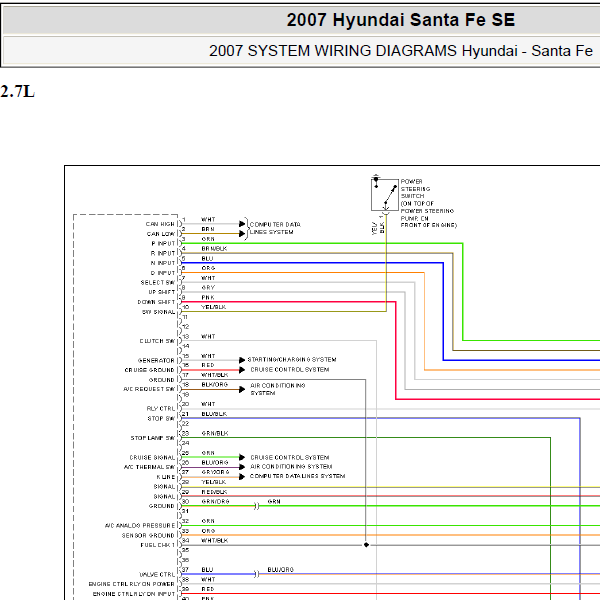Click the 'CLUTCH SW' pin label
The height and width of the screenshot is (600, 600).
coord(157,341)
